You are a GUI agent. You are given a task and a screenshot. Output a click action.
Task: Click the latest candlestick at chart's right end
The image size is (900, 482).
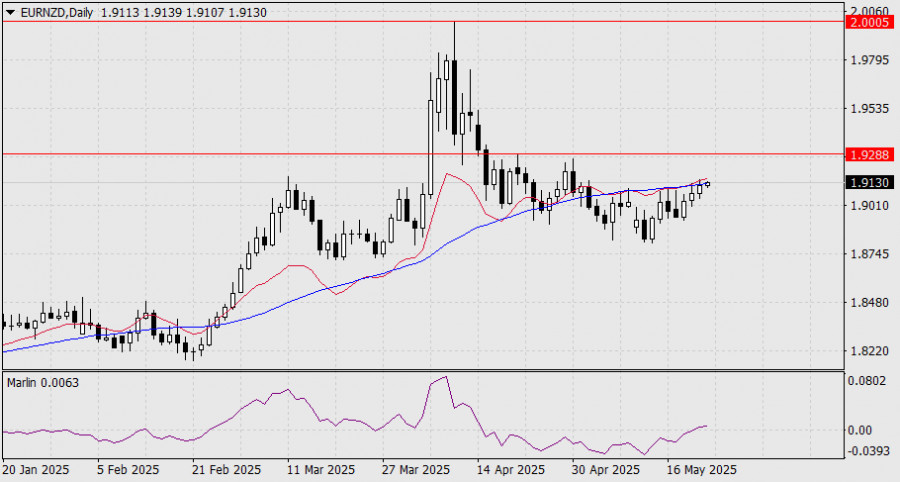point(708,184)
